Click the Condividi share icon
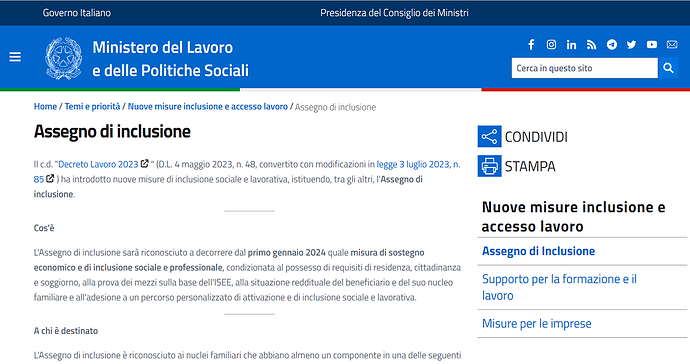Screen dimensions: 690x364 [x=489, y=136]
